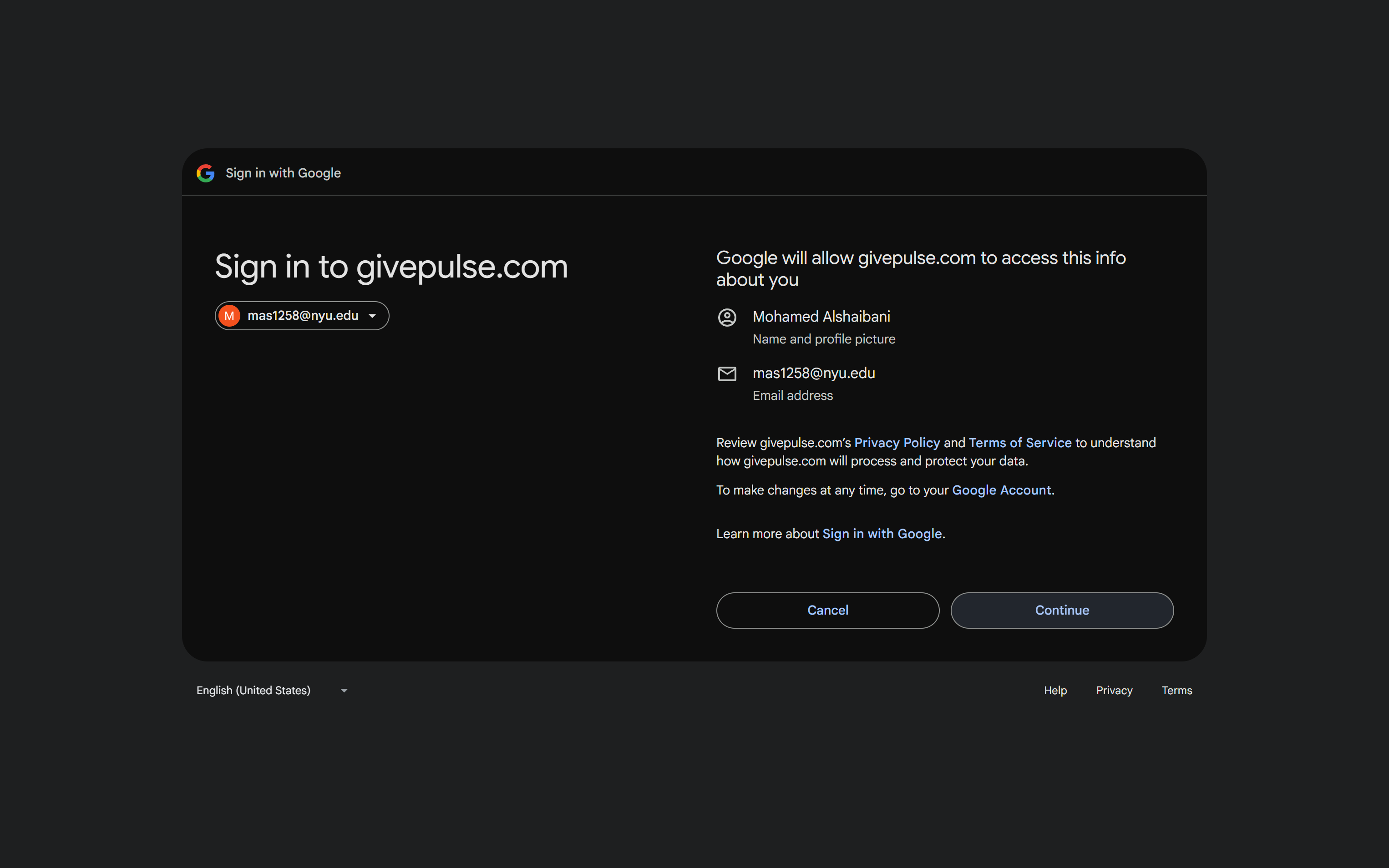Click the 'Sign in with Google' header title
Screen dimensions: 1389x868
283,173
